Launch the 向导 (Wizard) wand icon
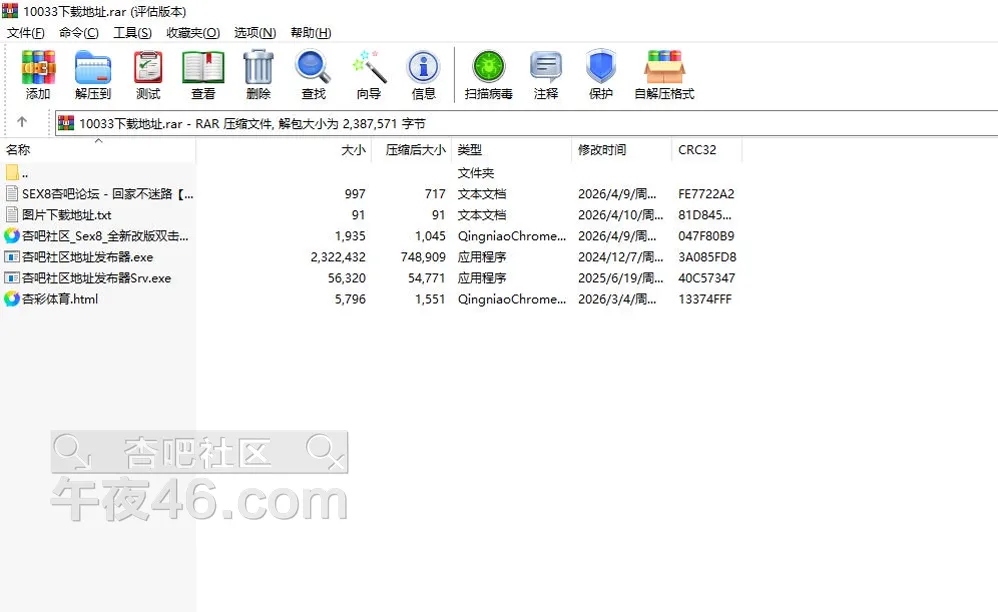The image size is (998, 612). (x=368, y=75)
